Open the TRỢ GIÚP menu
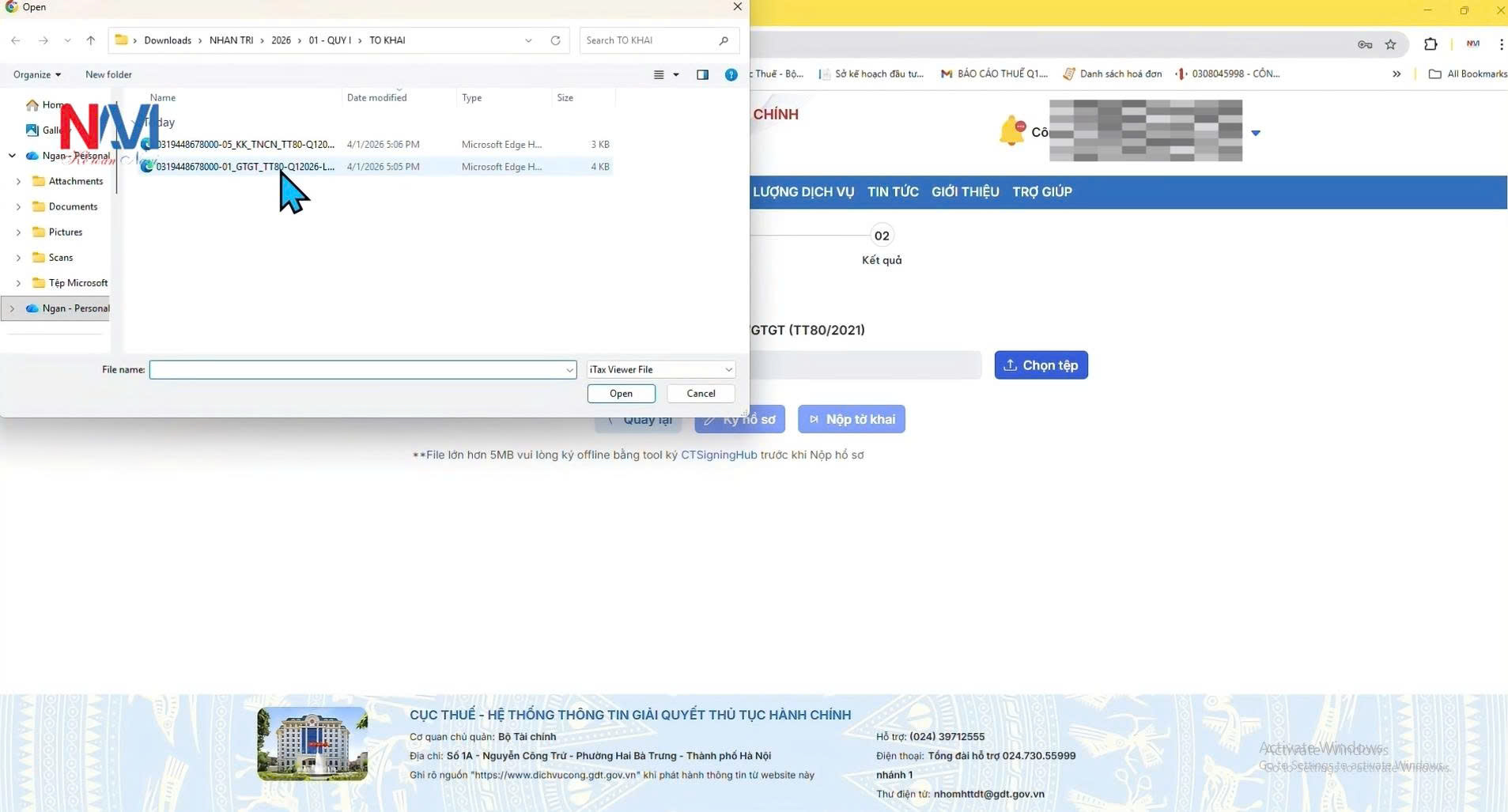1508x812 pixels. pos(1041,192)
